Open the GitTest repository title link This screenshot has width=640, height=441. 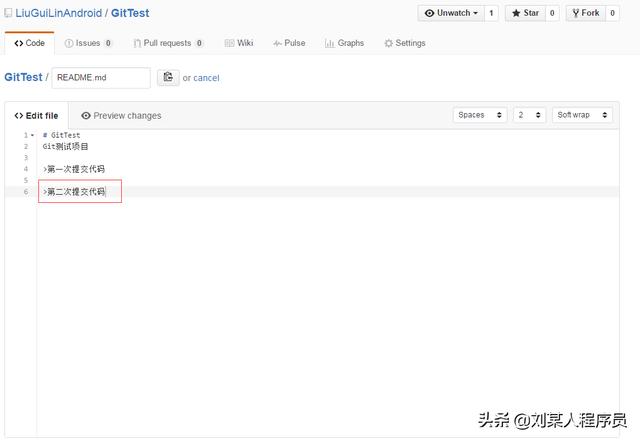click(130, 13)
